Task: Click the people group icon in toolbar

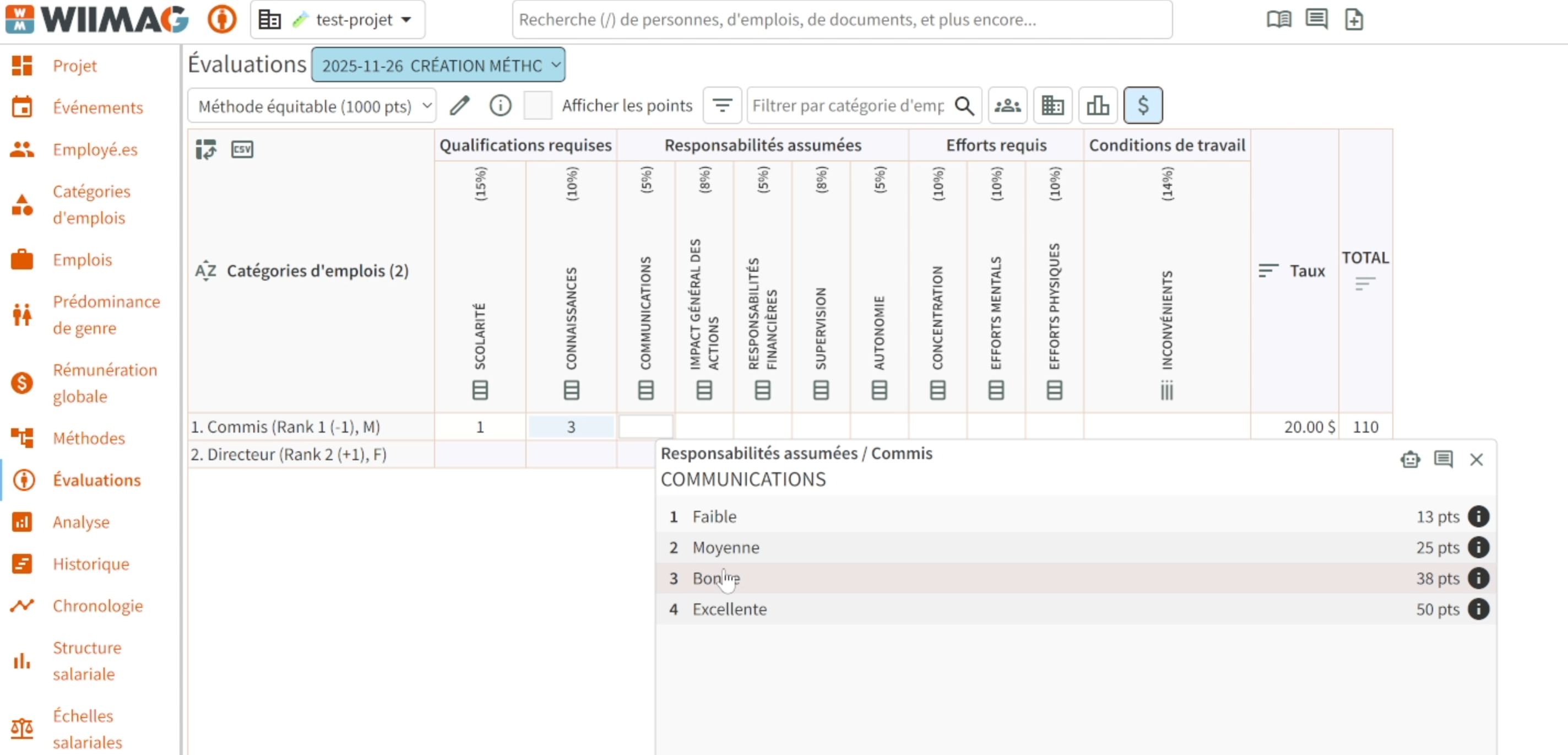Action: 1007,106
